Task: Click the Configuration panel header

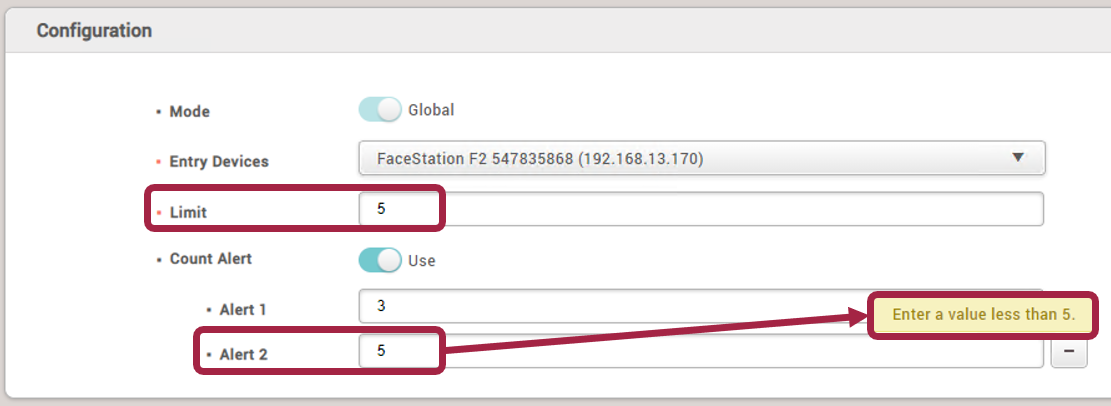Action: click(x=95, y=31)
